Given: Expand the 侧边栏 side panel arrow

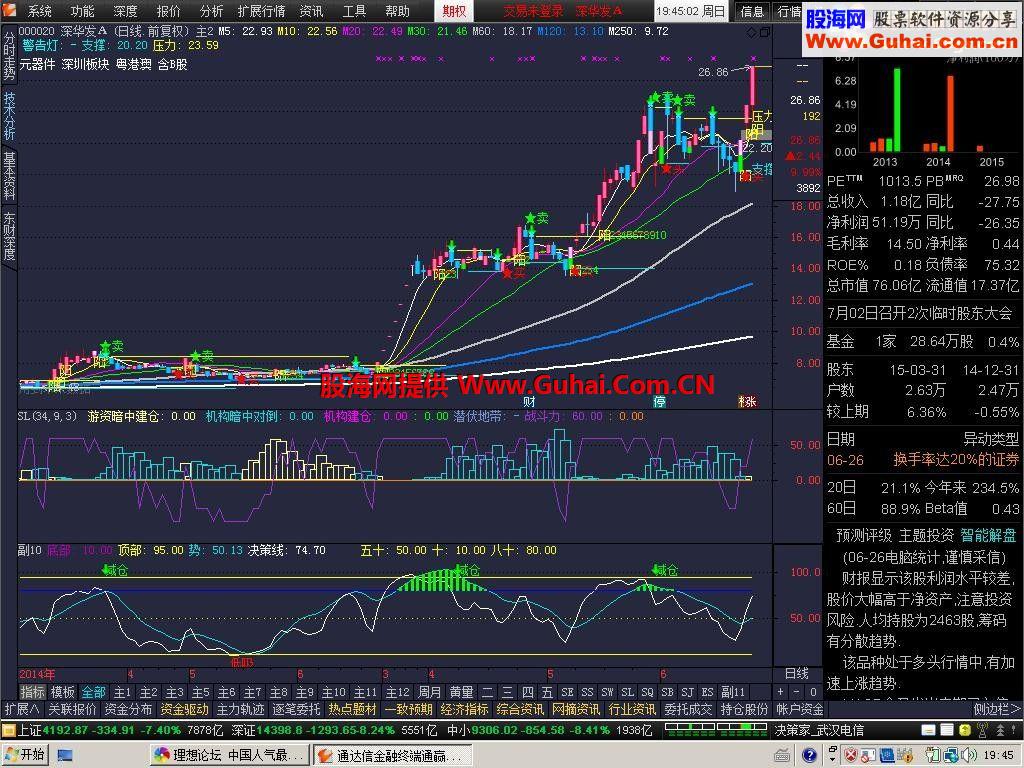Looking at the screenshot, I should [x=997, y=709].
